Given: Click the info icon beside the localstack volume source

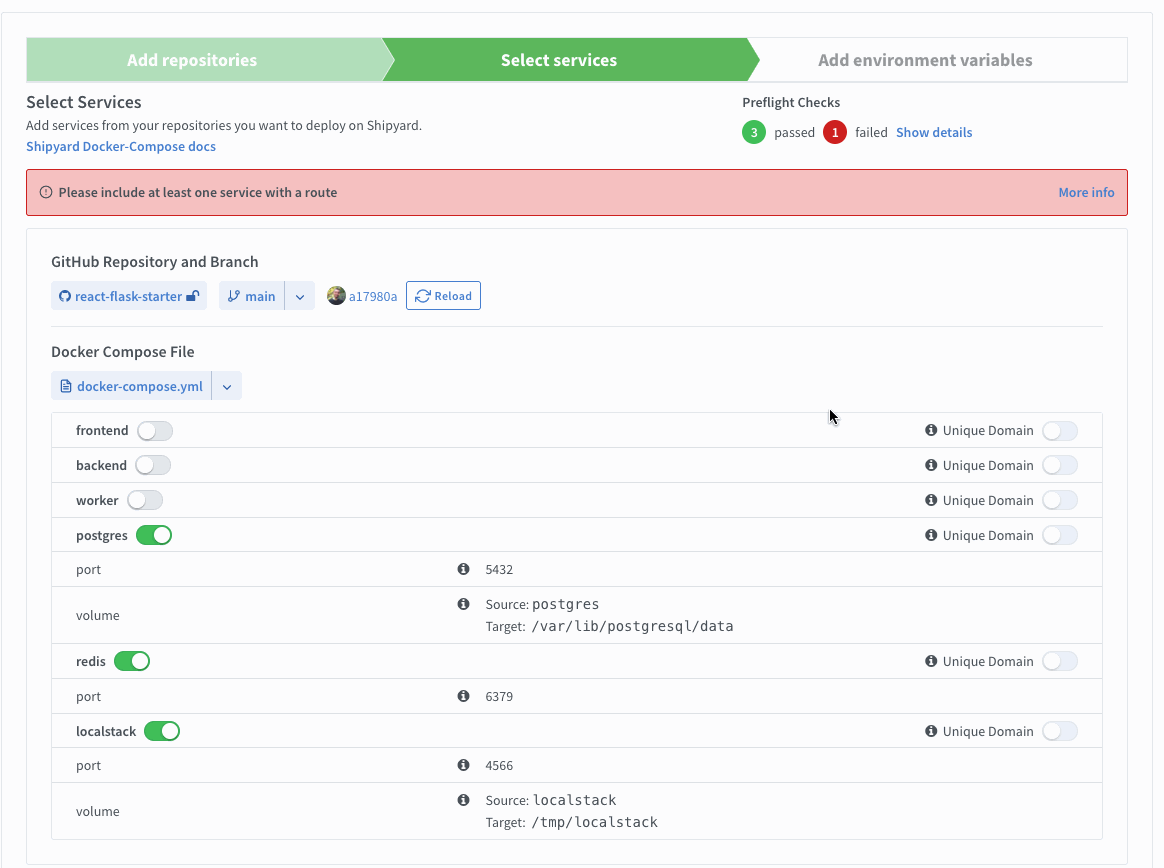Looking at the screenshot, I should click(463, 800).
